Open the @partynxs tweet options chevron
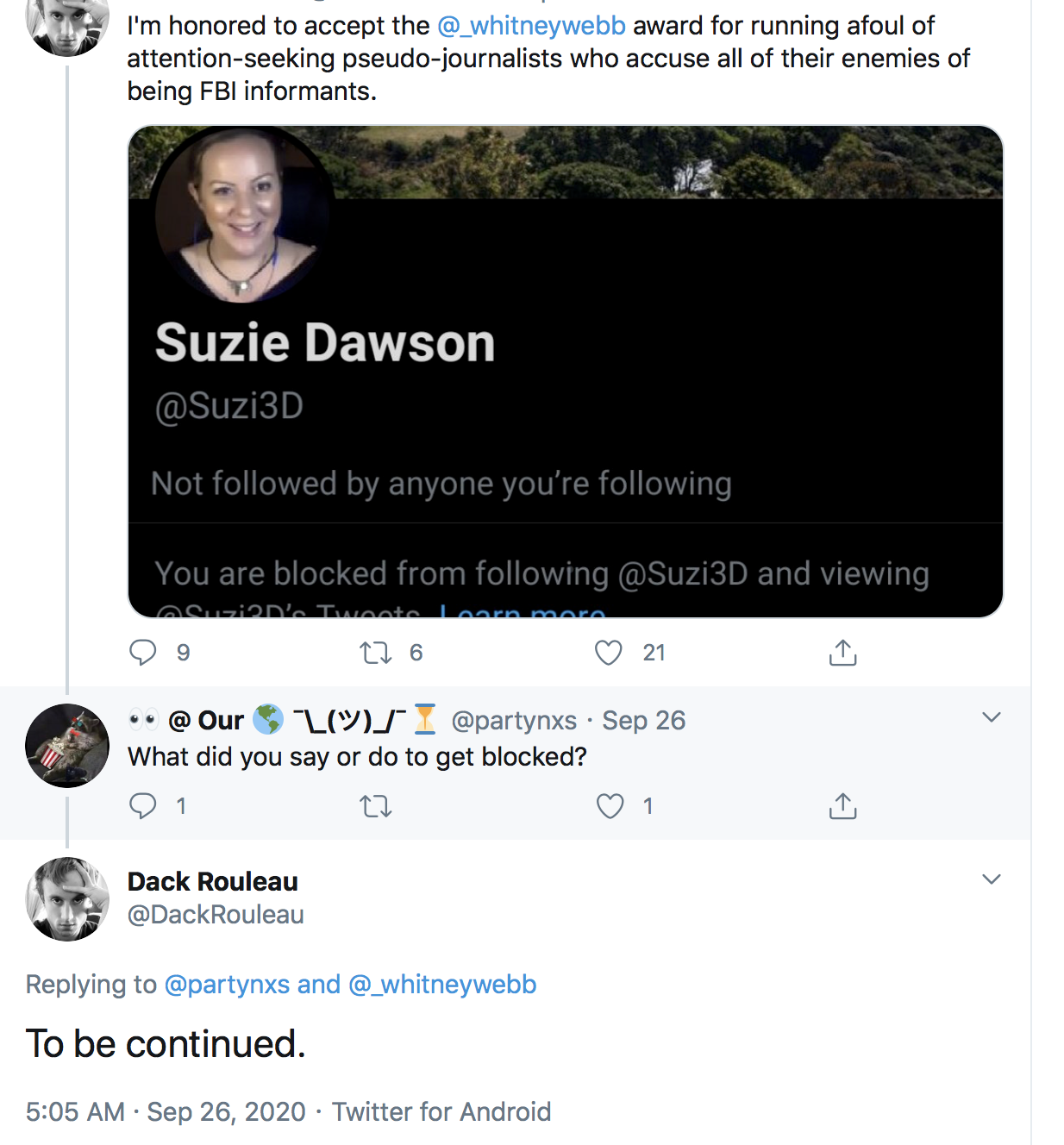 point(992,717)
